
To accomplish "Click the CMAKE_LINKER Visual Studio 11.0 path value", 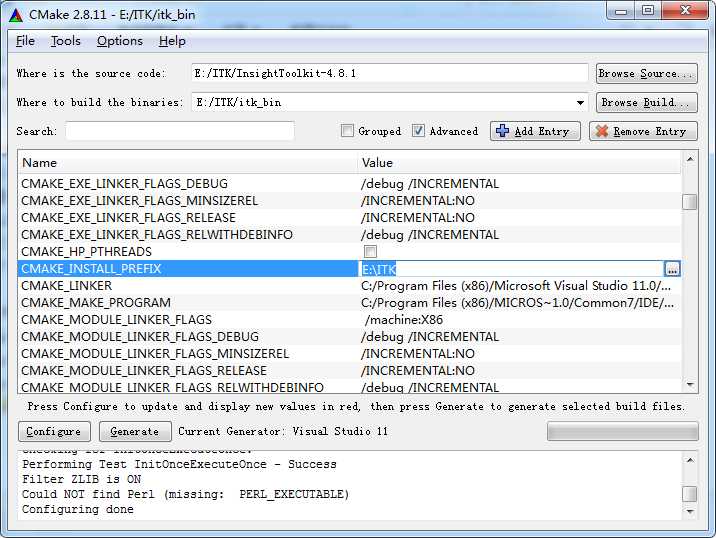I will click(516, 286).
